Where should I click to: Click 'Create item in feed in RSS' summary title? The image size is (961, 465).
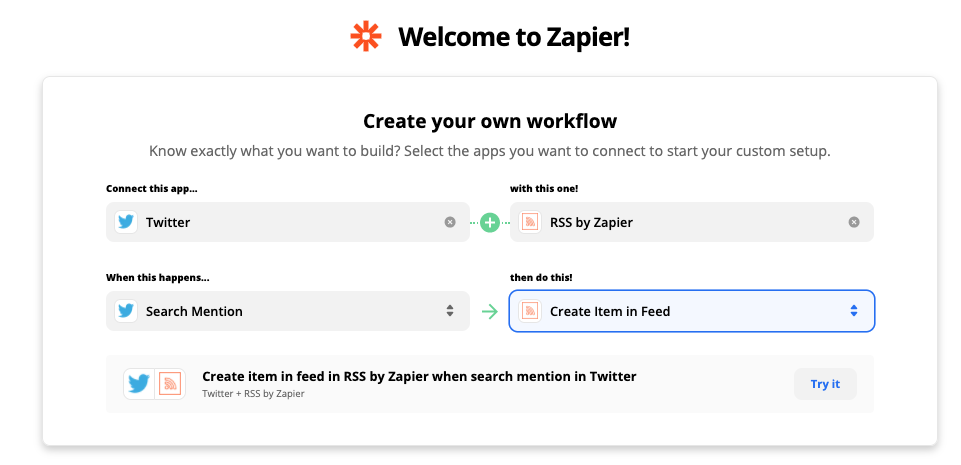(419, 376)
